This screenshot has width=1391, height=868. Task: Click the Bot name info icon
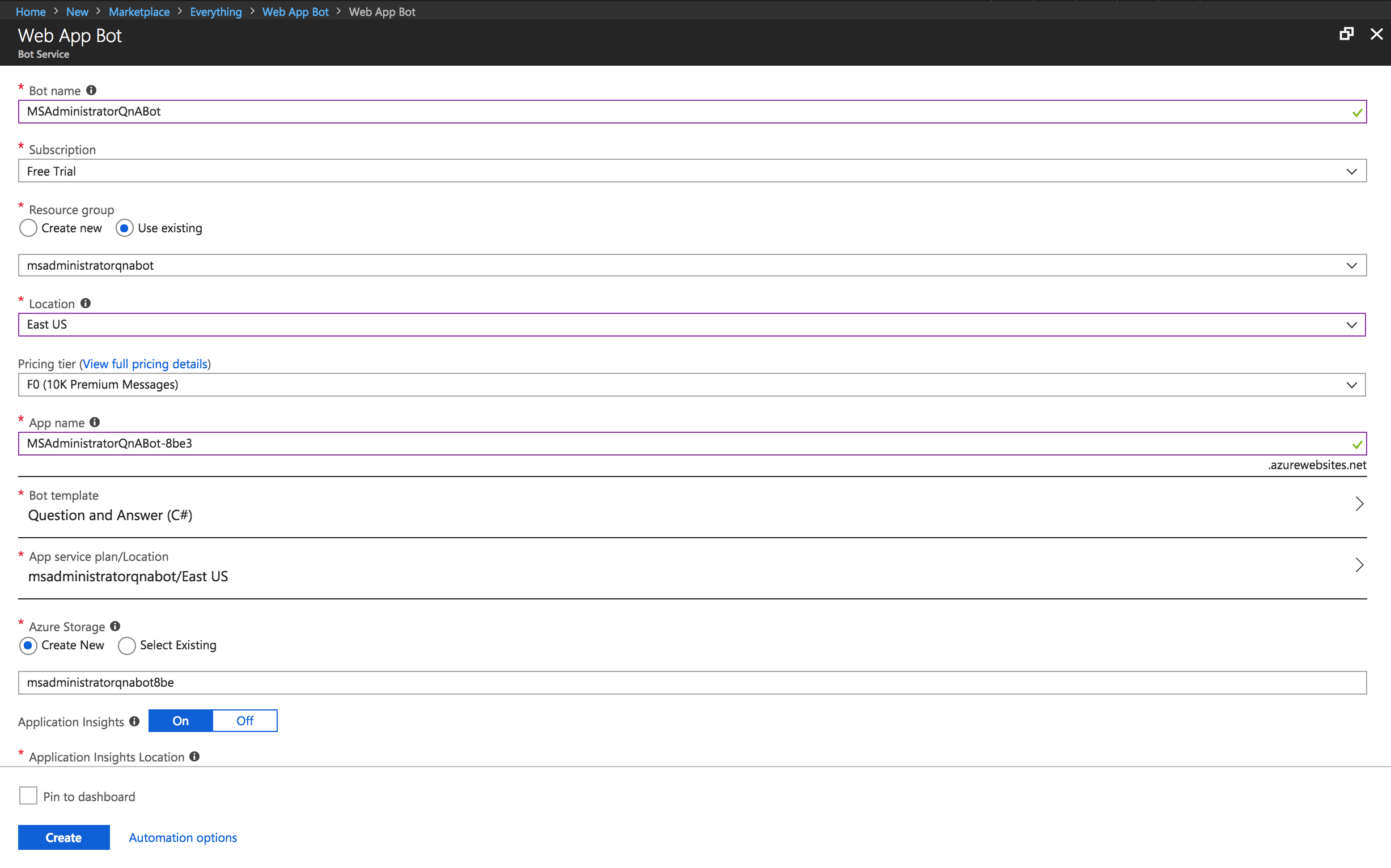(x=91, y=90)
